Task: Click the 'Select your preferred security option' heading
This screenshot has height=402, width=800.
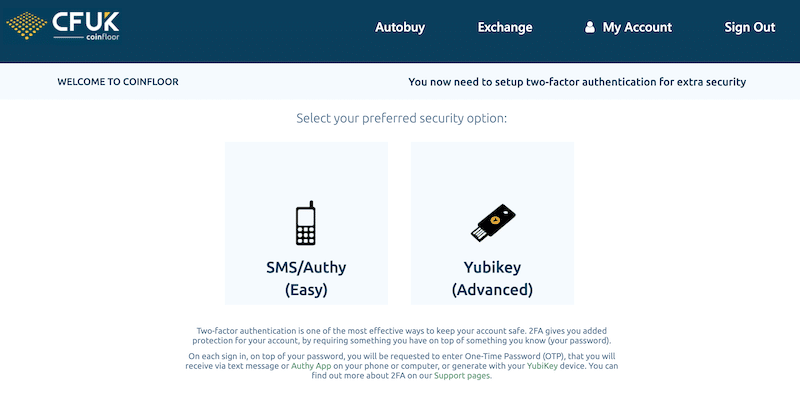Action: point(402,118)
